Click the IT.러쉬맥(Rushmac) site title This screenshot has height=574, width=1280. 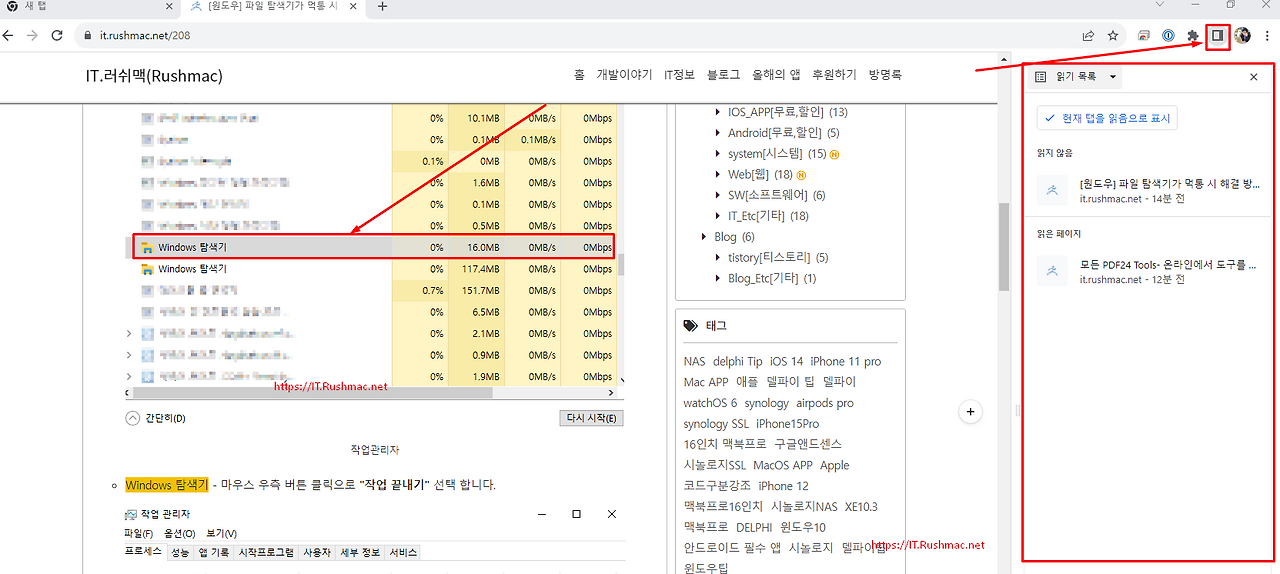(x=154, y=76)
